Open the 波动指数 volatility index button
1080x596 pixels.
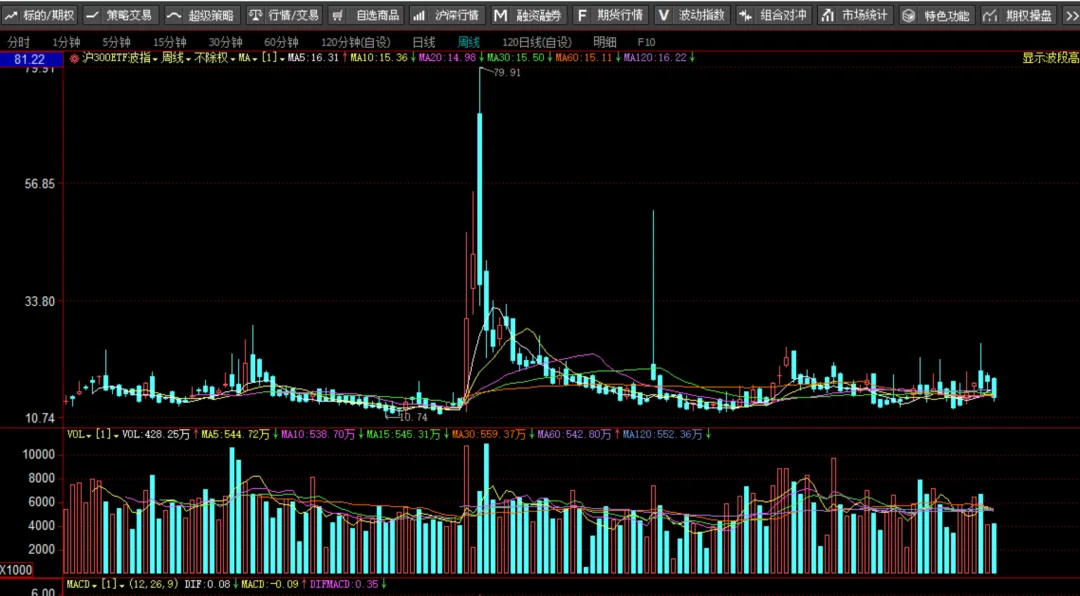(692, 15)
